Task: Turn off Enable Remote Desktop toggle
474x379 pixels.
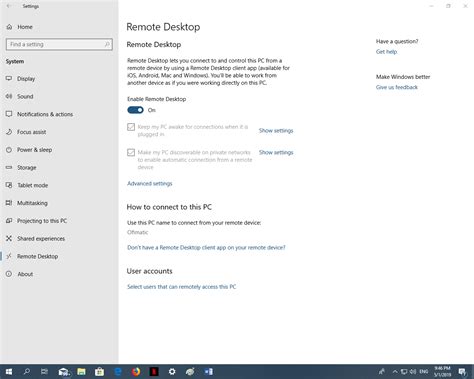Action: coord(135,110)
